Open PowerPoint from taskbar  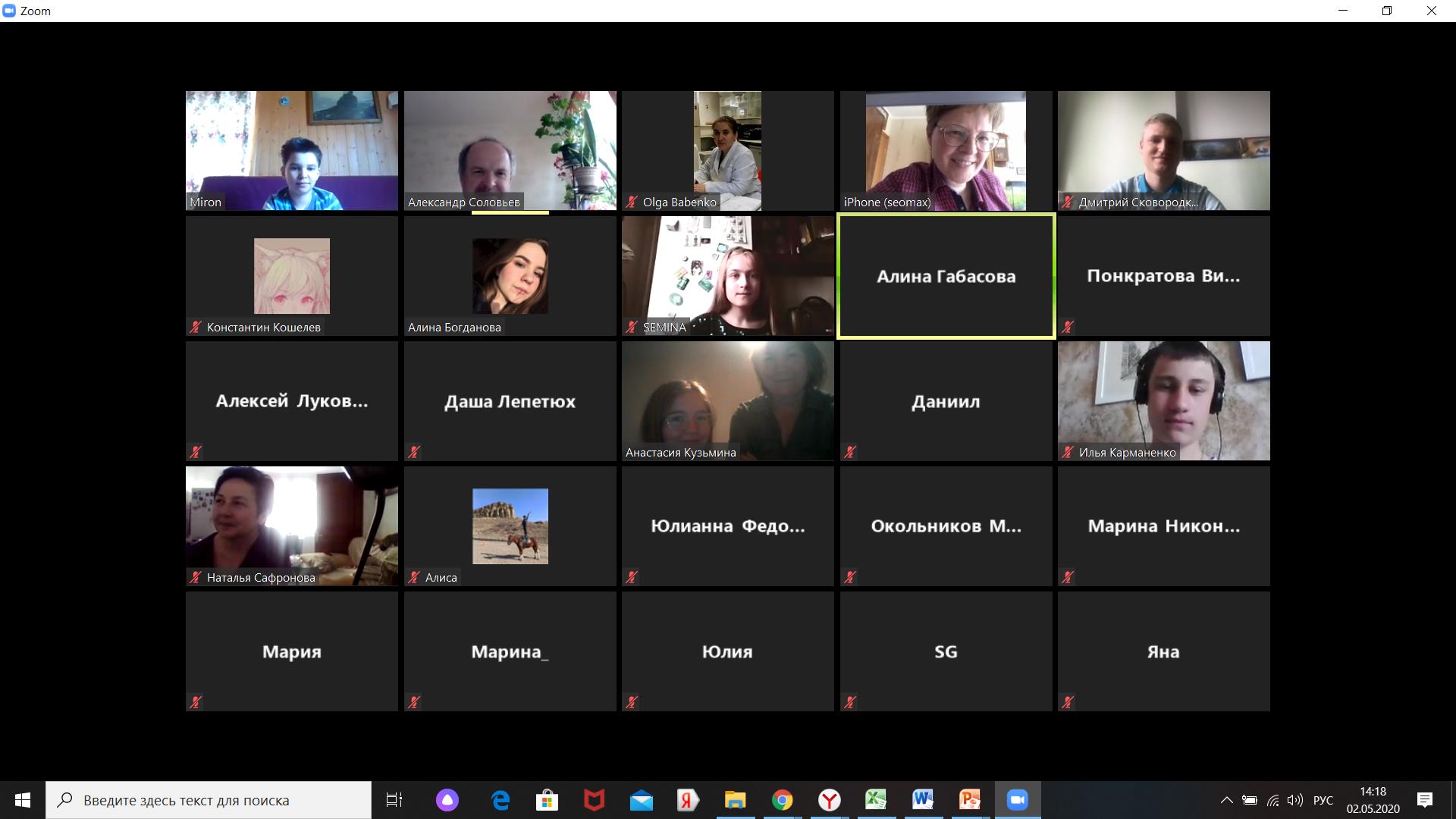(970, 800)
